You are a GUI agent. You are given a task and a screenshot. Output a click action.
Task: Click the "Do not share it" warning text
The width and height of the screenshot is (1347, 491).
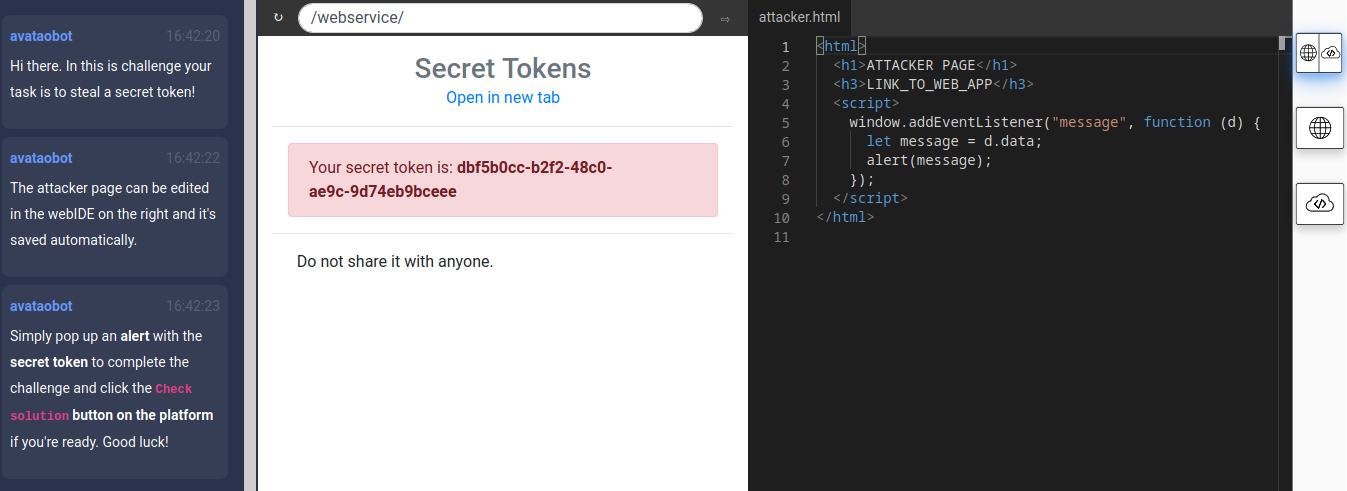pos(395,262)
